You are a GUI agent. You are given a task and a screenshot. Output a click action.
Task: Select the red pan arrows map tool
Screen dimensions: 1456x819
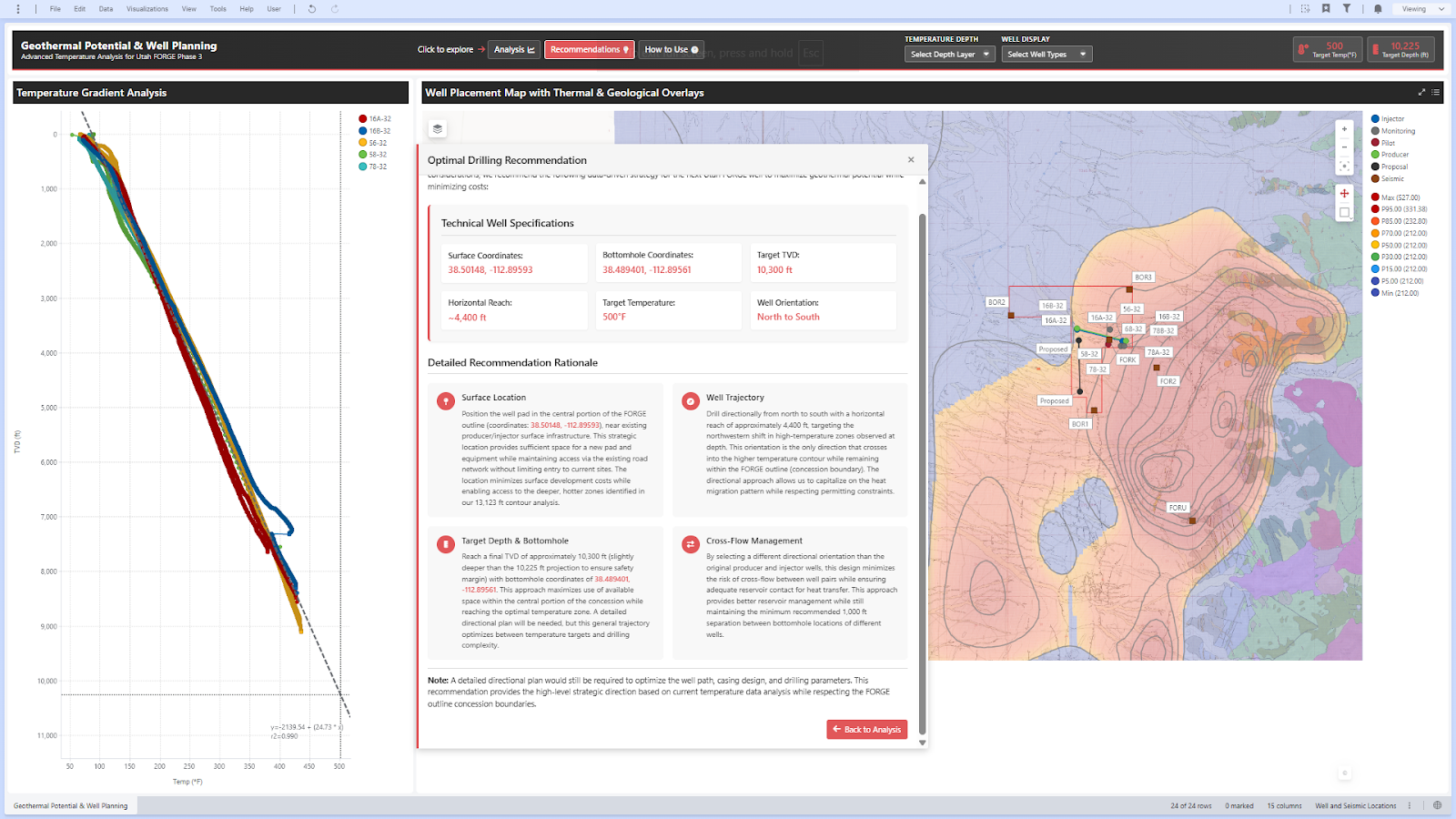[1344, 193]
